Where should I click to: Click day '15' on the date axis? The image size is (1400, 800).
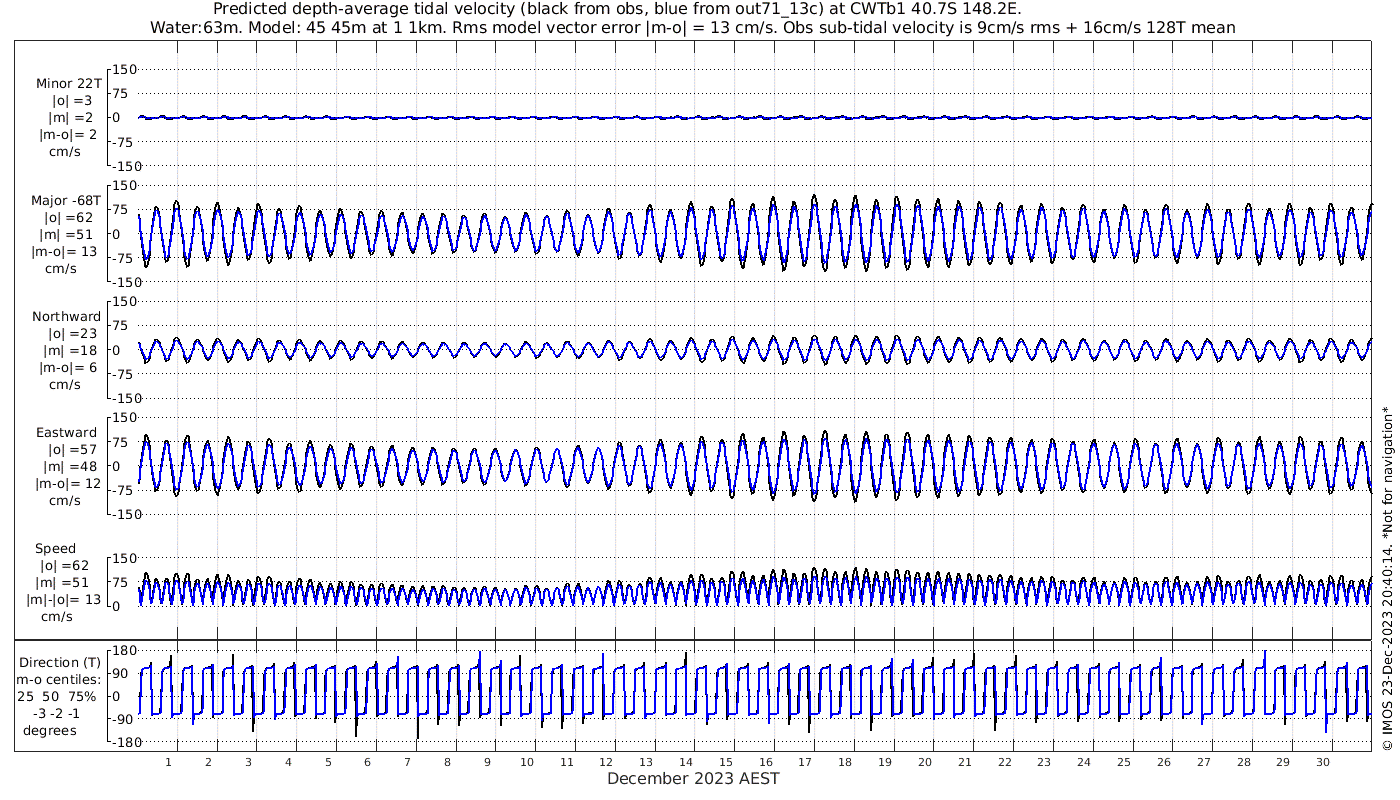tap(725, 762)
